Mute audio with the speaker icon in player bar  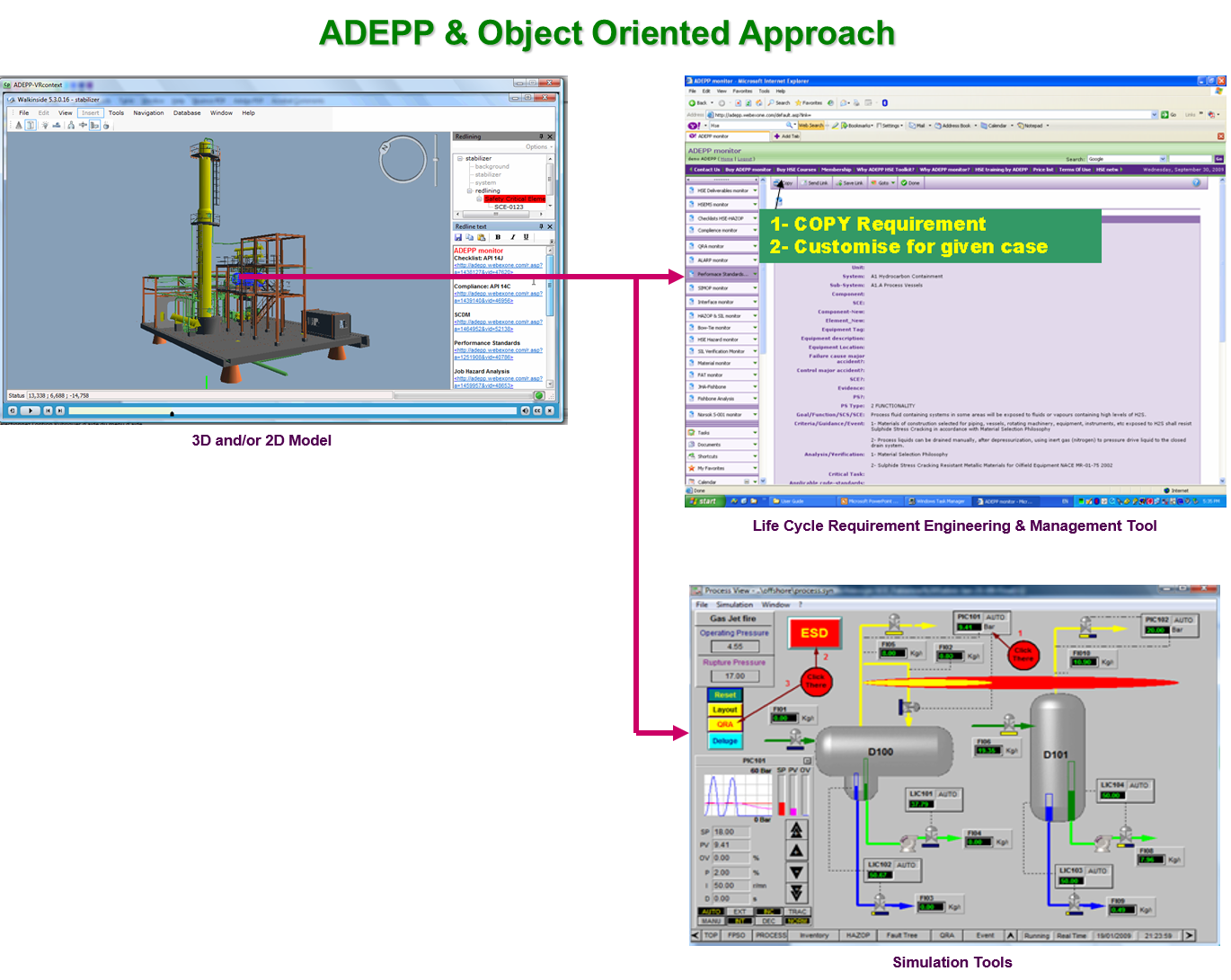tap(525, 411)
